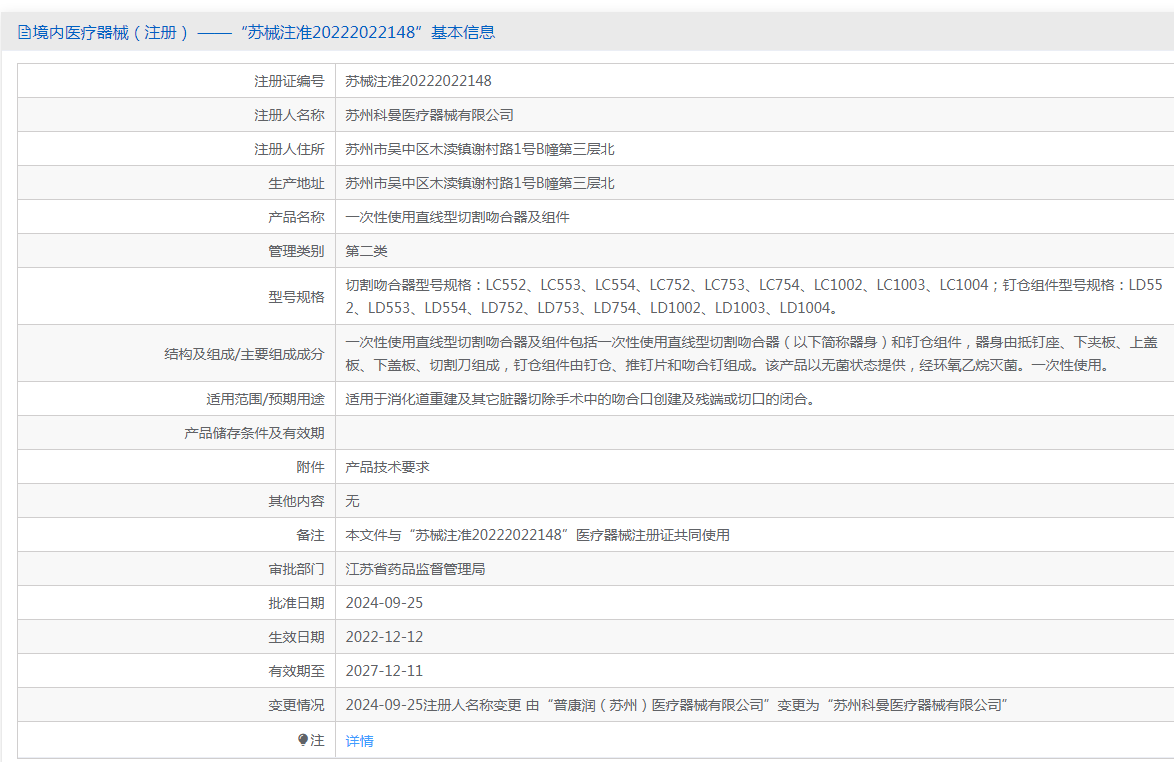
Task: Click the 变更情况 label
Action: tap(296, 705)
